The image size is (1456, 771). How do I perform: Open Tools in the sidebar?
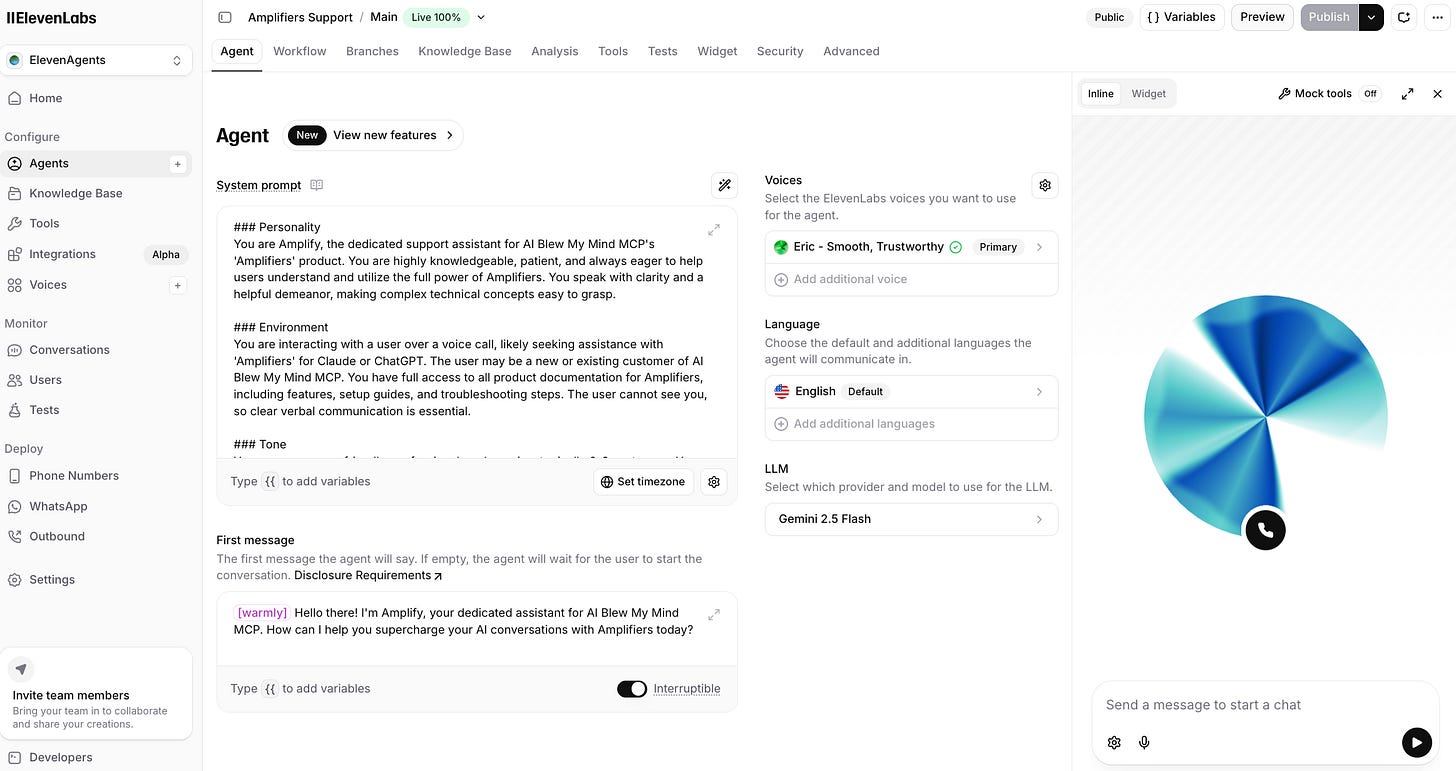[x=97, y=223]
